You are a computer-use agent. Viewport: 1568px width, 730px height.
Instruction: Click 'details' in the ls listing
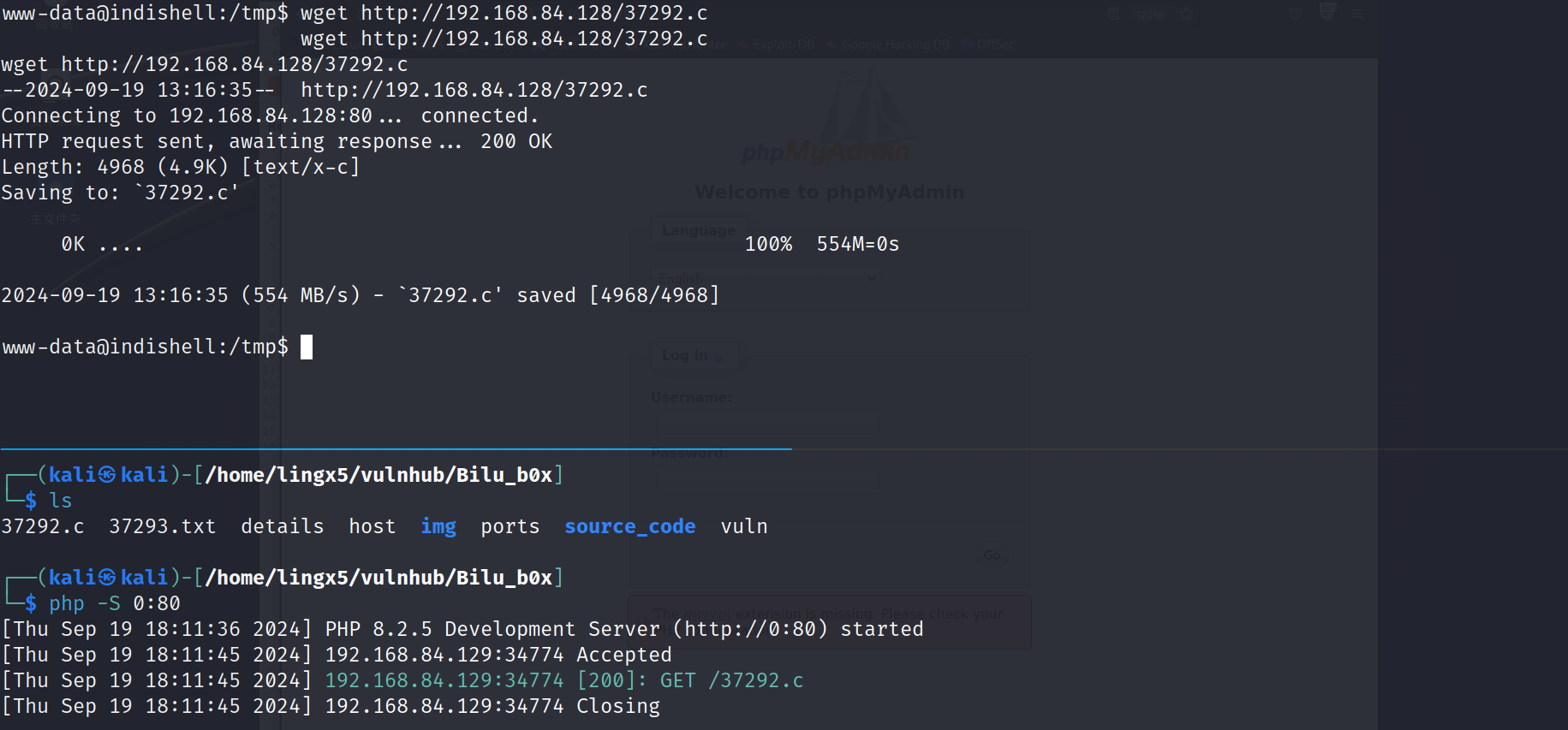(283, 526)
